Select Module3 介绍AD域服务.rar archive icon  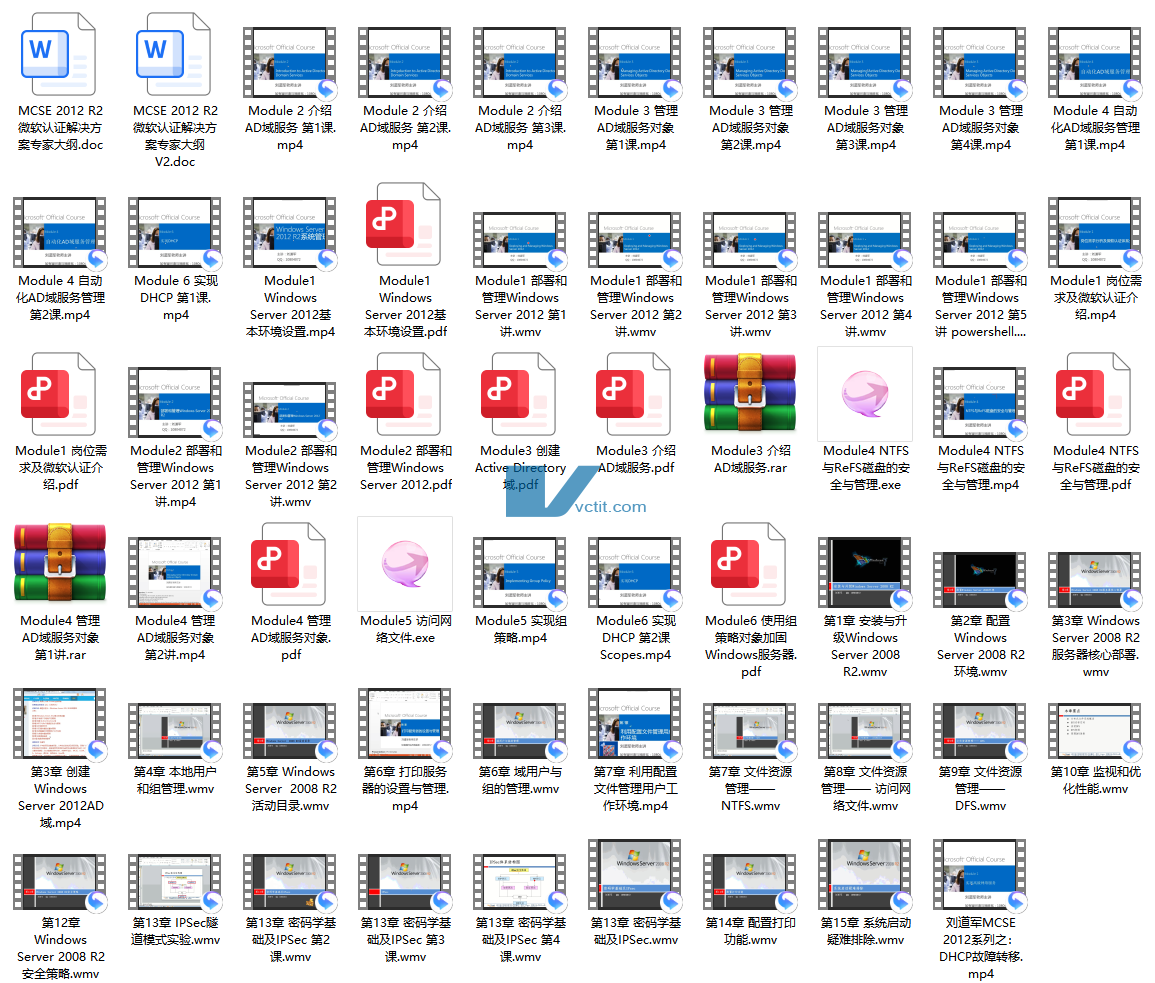[x=750, y=392]
